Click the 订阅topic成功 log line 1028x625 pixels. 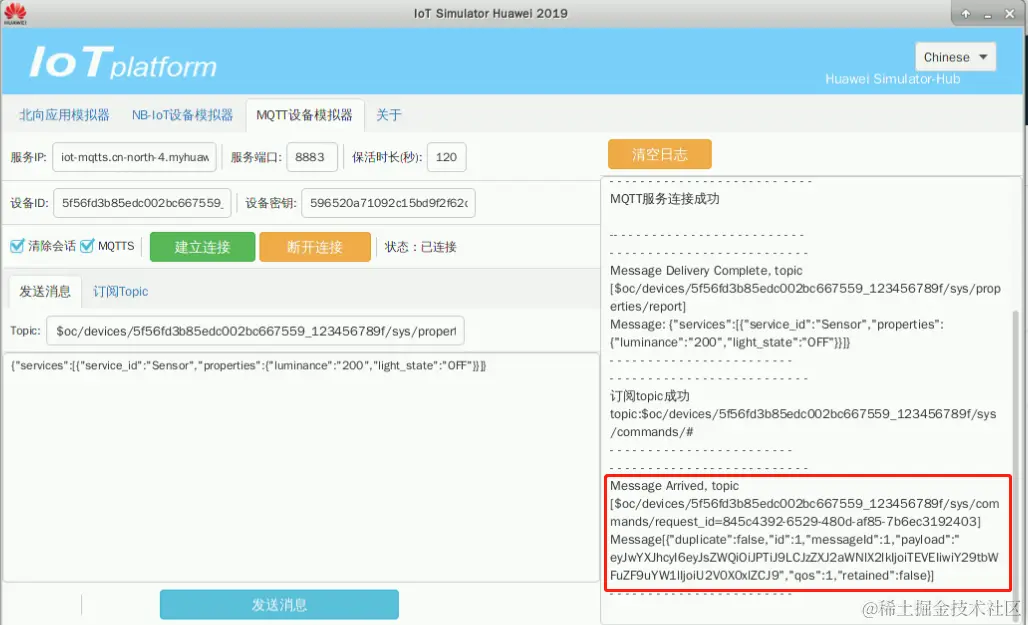point(650,396)
